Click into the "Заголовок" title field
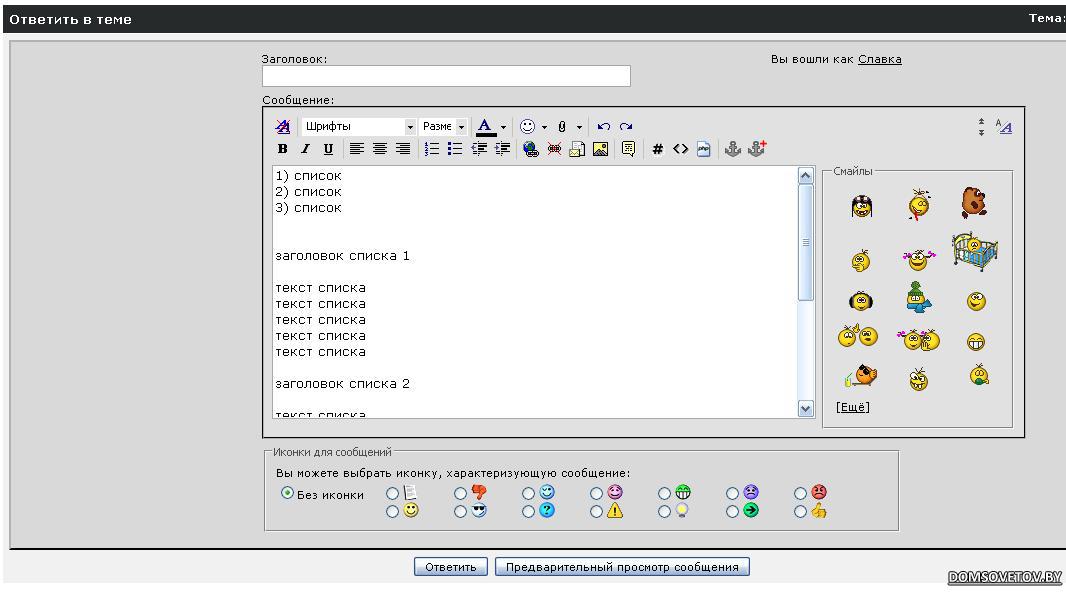 (x=446, y=76)
